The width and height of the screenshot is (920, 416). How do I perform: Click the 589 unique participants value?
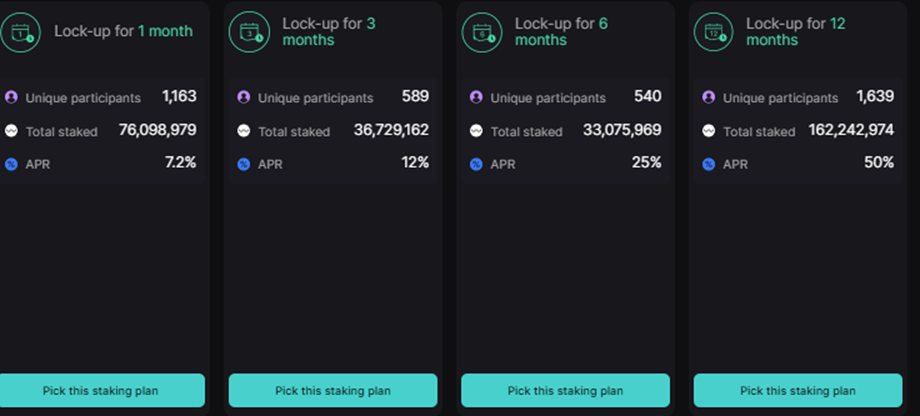[414, 97]
